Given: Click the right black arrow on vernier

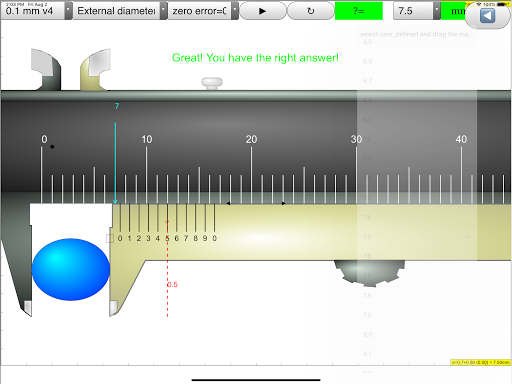Looking at the screenshot, I should pos(284,203).
